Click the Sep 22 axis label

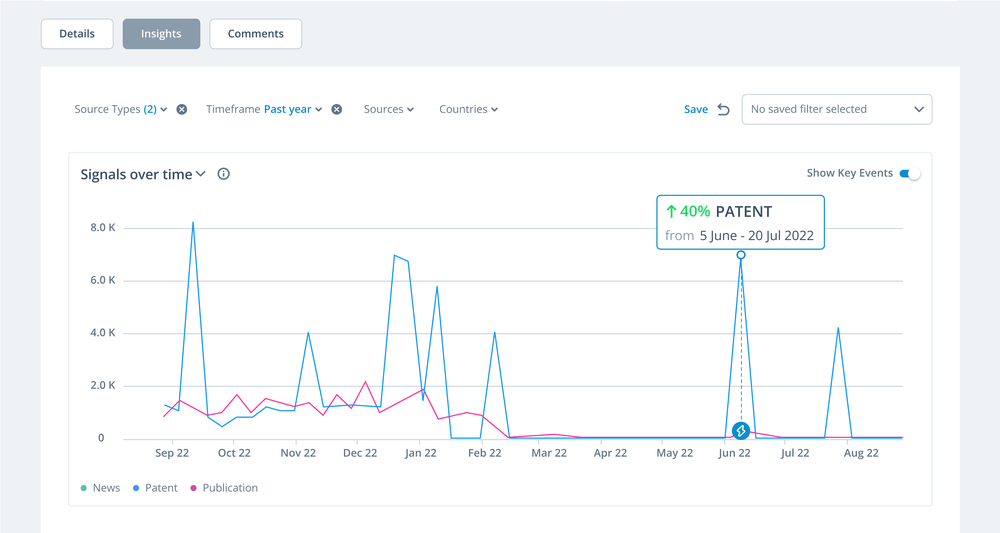point(172,453)
